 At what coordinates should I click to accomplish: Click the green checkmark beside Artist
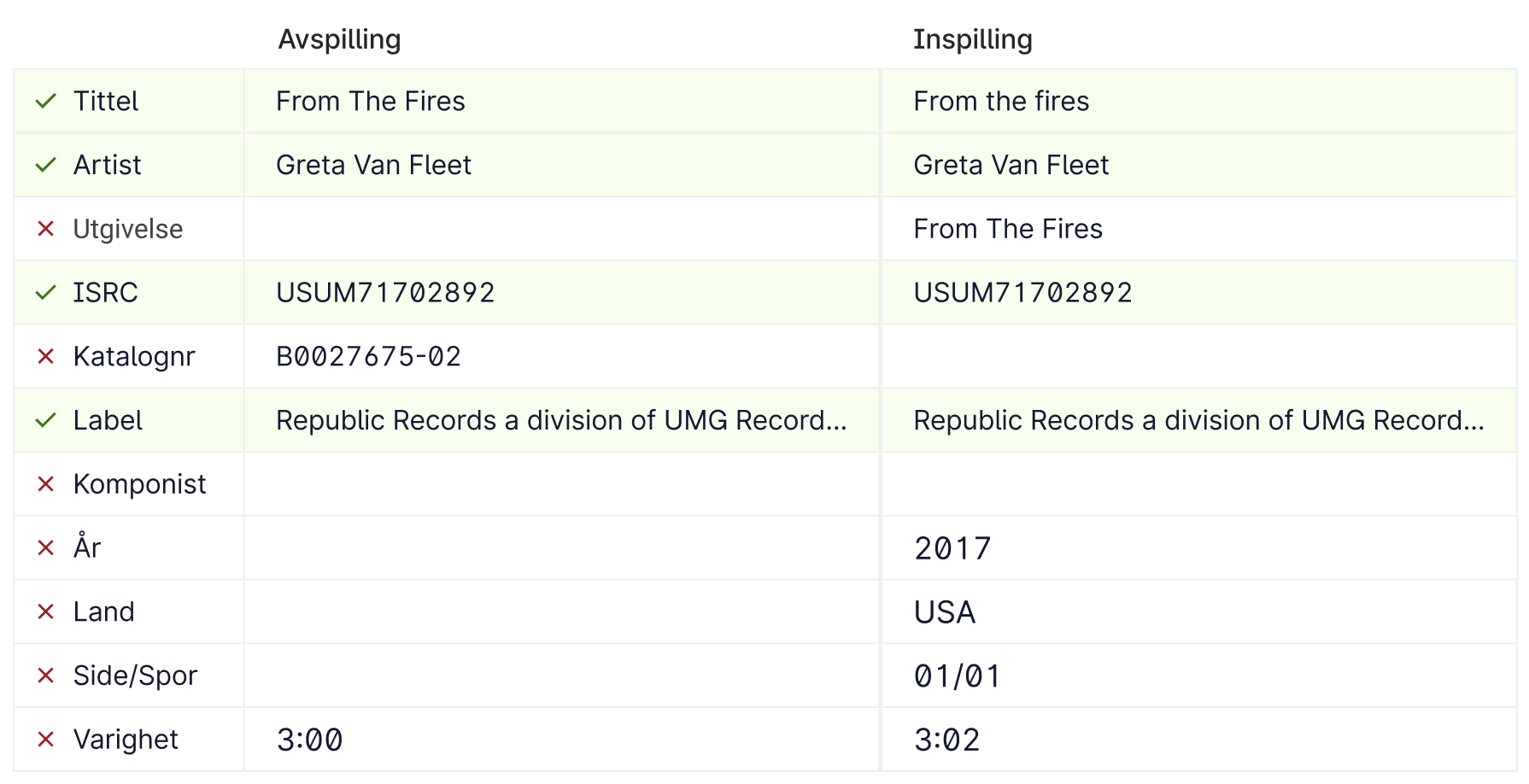click(x=46, y=165)
